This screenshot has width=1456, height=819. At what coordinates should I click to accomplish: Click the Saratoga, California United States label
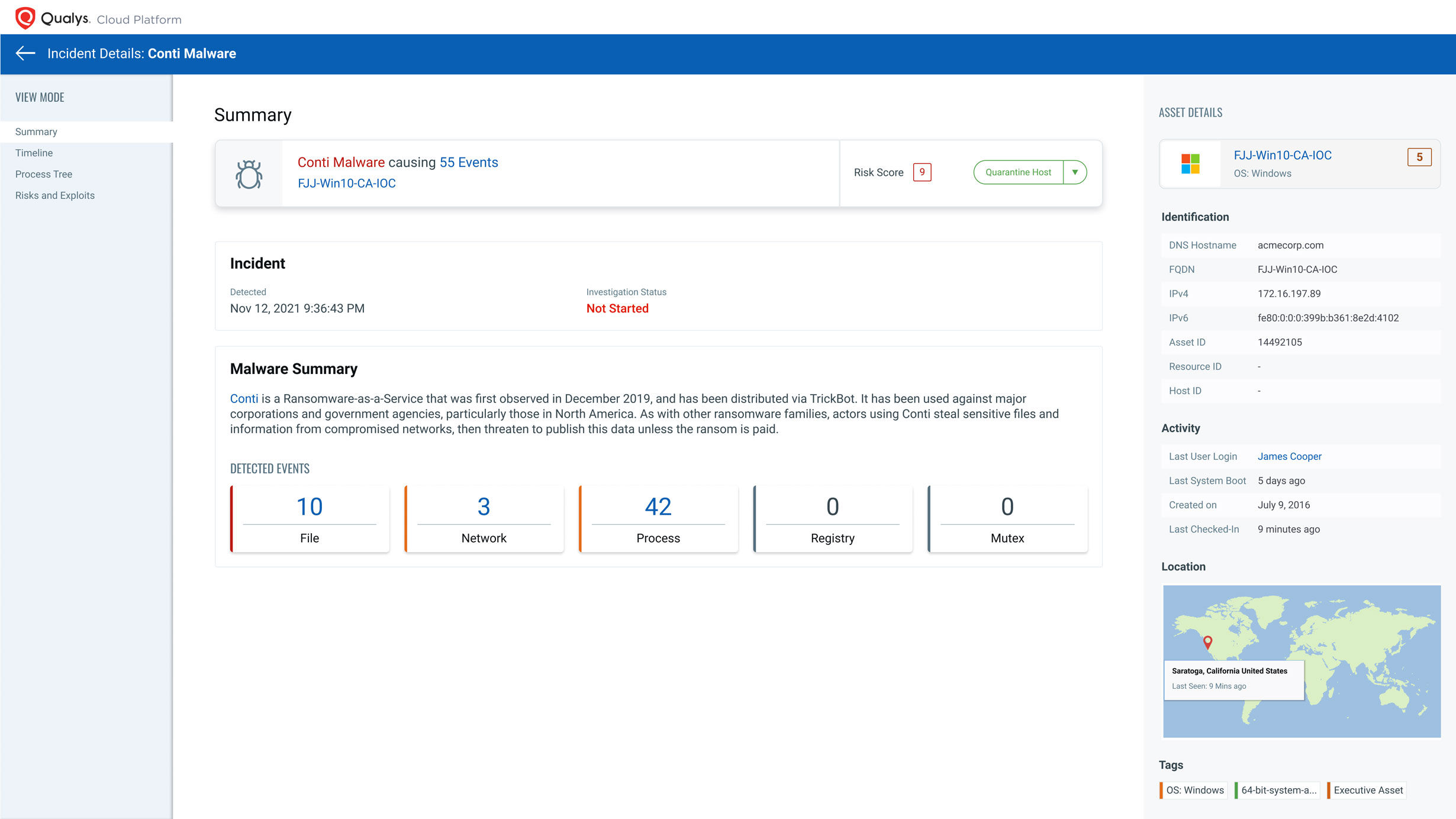(1229, 670)
